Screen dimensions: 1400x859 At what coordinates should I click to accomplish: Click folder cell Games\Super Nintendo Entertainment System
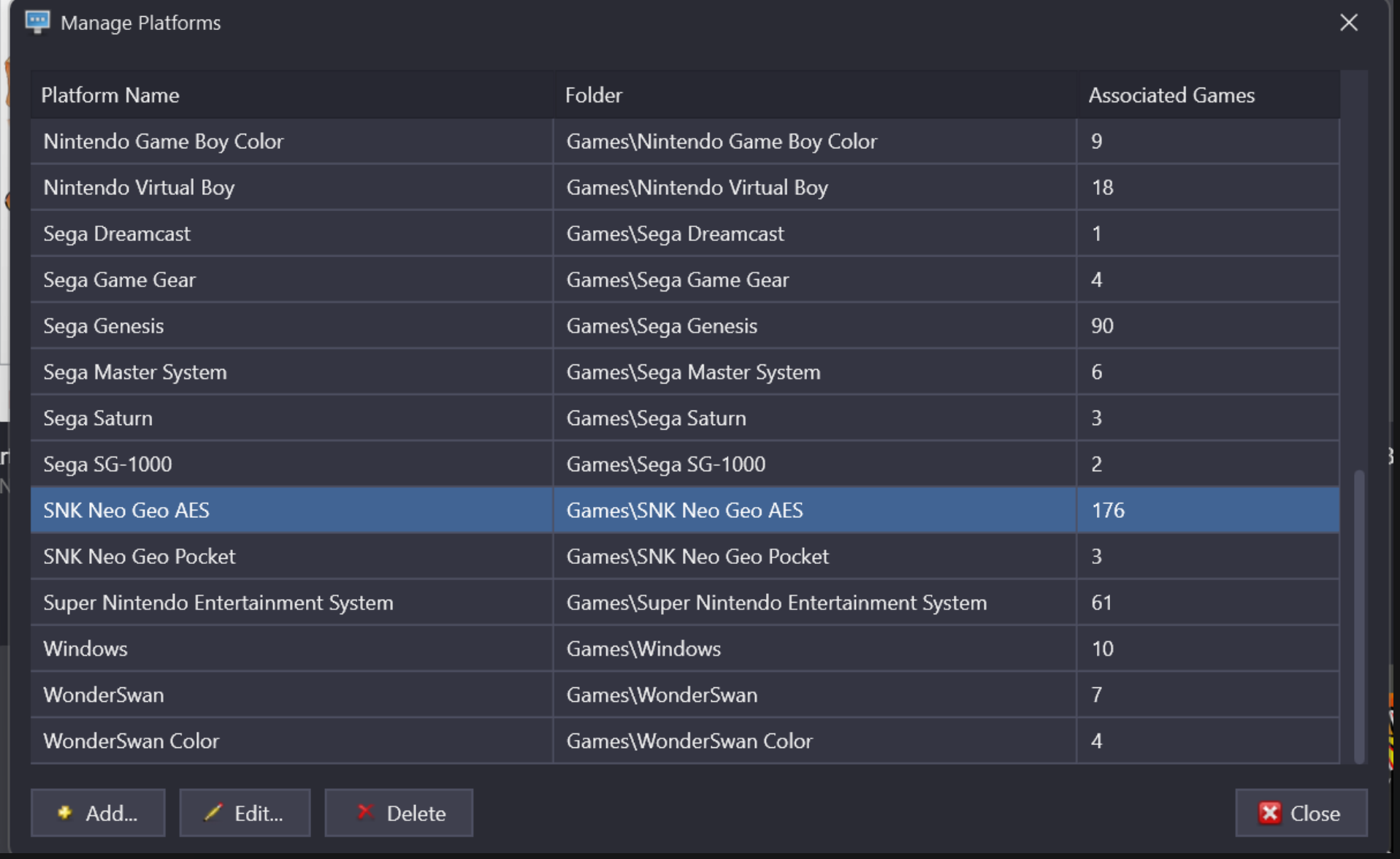815,602
